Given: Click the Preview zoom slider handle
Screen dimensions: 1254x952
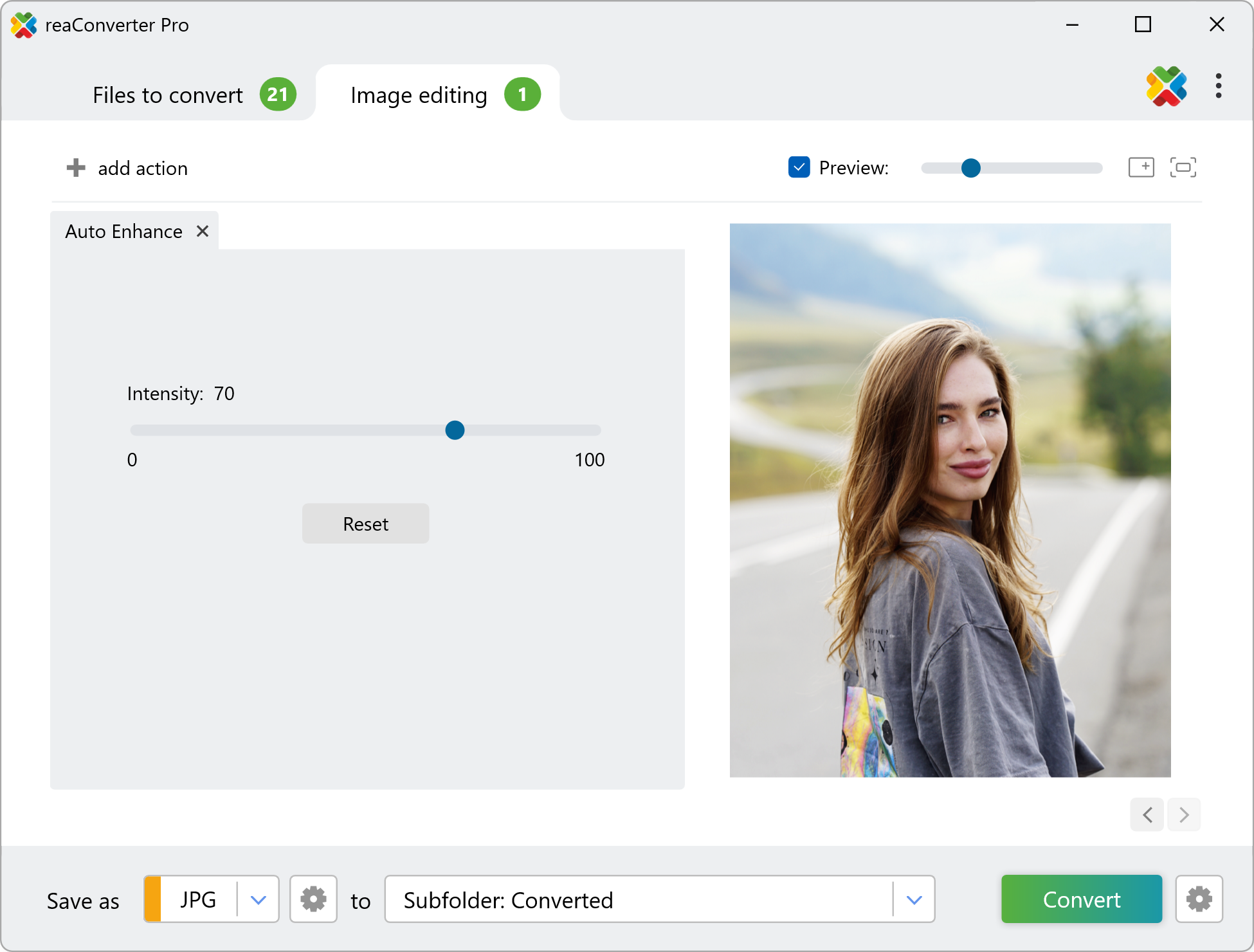Looking at the screenshot, I should [970, 168].
